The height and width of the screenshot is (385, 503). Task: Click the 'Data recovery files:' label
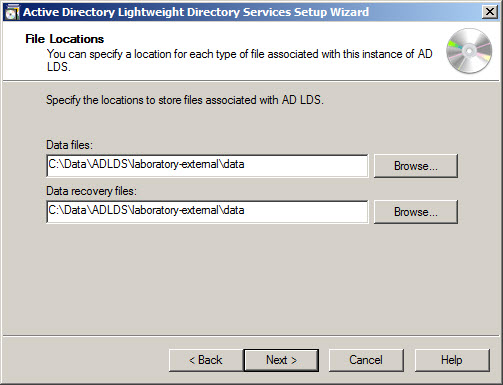click(x=91, y=191)
